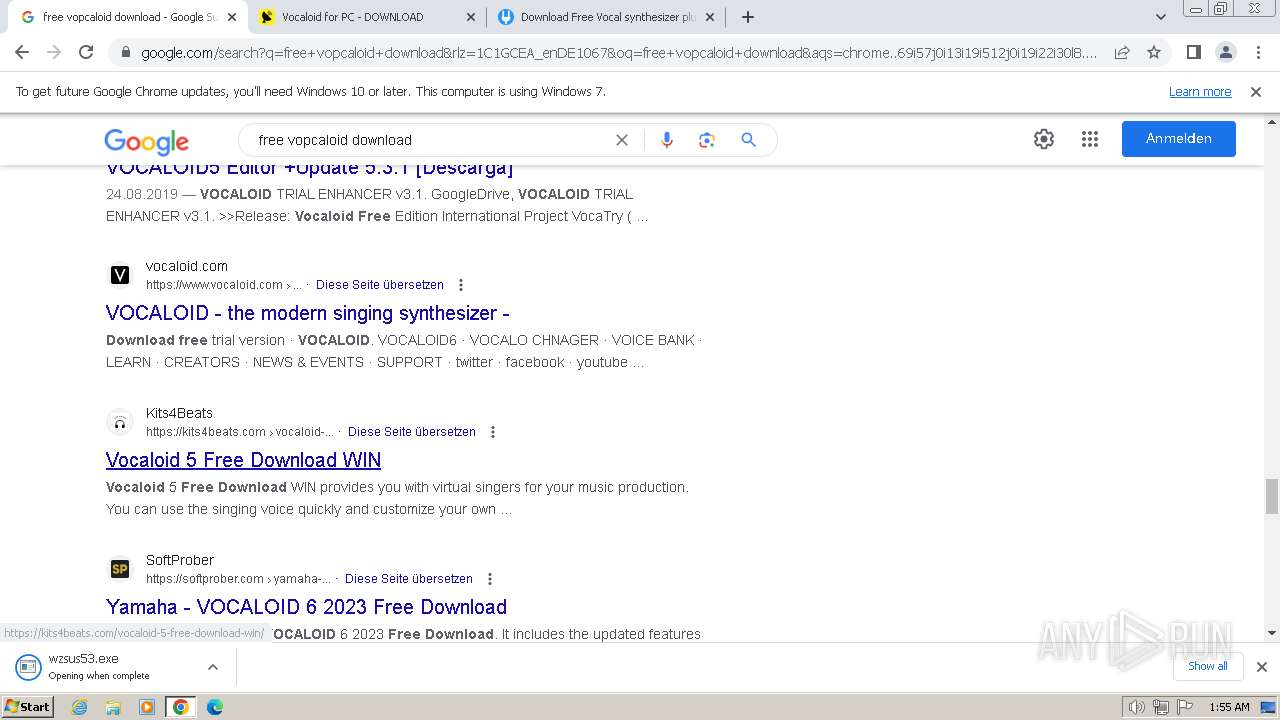Click the scrollbar down arrow

(1271, 633)
